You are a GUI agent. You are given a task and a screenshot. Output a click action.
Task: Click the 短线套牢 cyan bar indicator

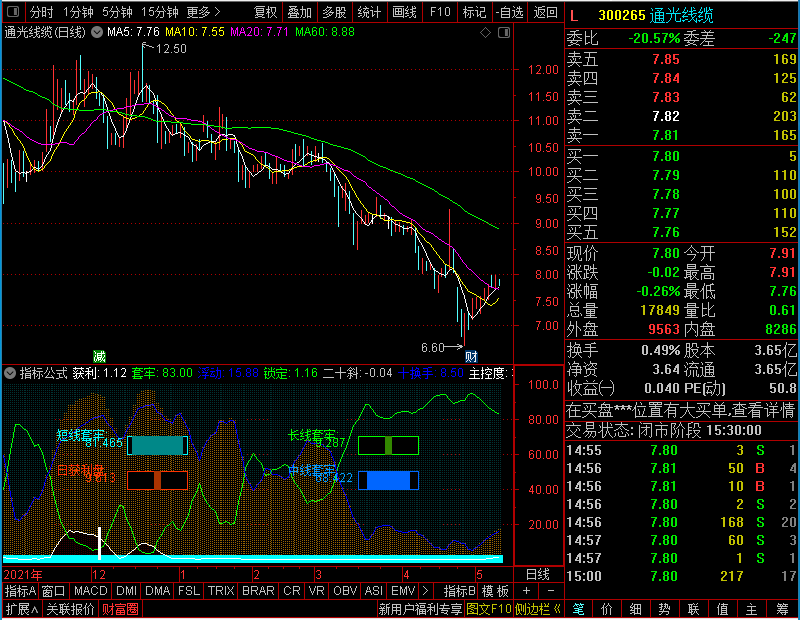click(x=157, y=445)
